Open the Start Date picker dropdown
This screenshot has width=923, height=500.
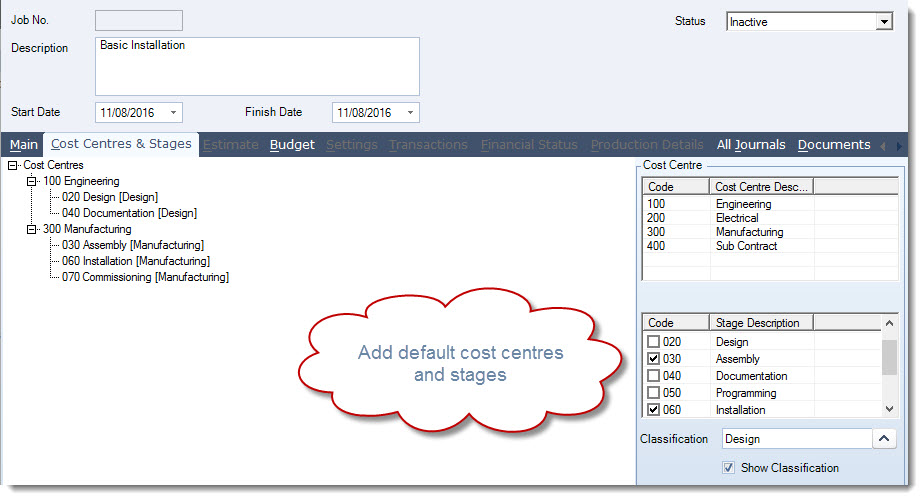point(174,112)
